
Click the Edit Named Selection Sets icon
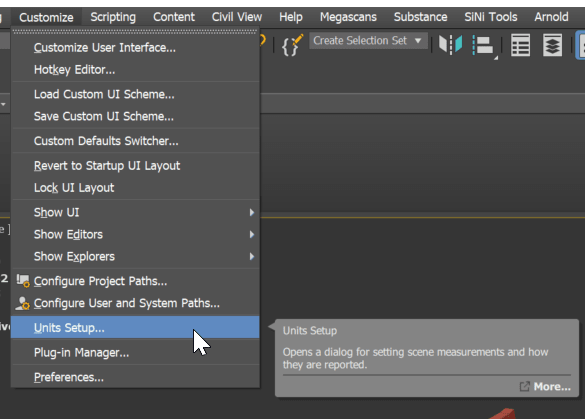pyautogui.click(x=292, y=45)
